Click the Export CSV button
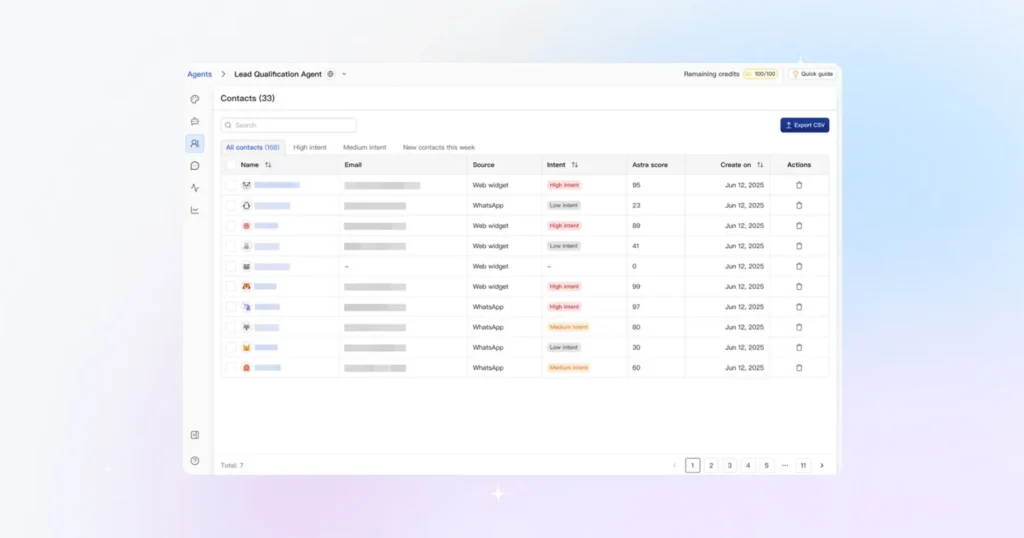Viewport: 1024px width, 538px height. 805,125
